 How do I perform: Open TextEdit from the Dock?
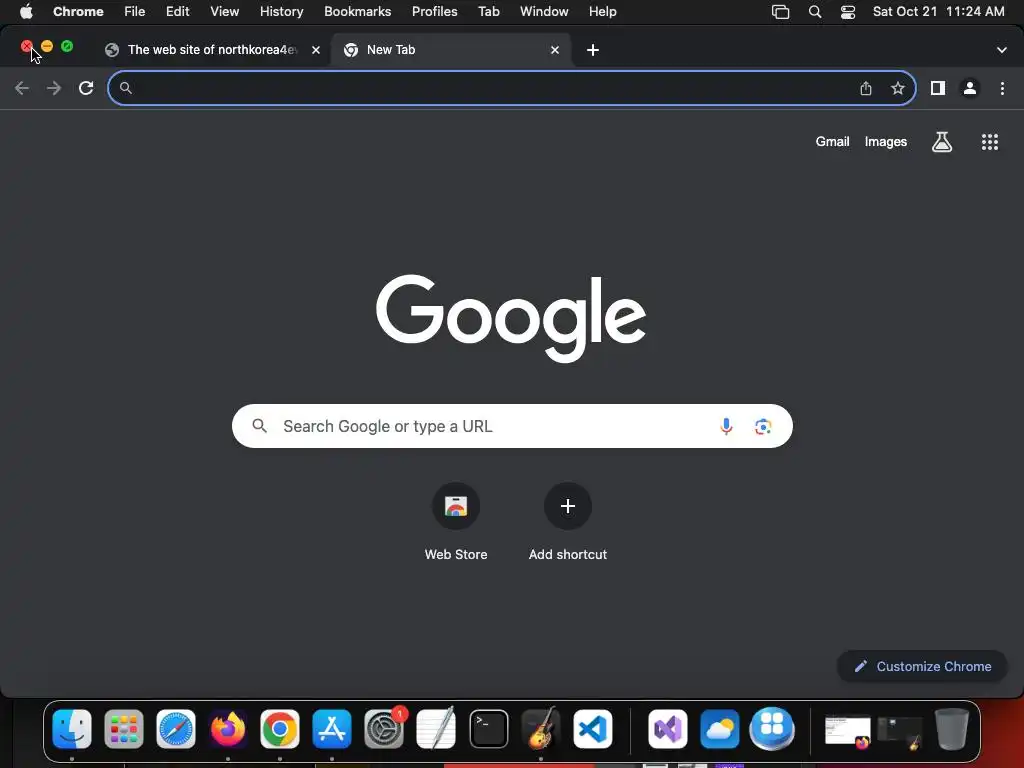pos(436,729)
